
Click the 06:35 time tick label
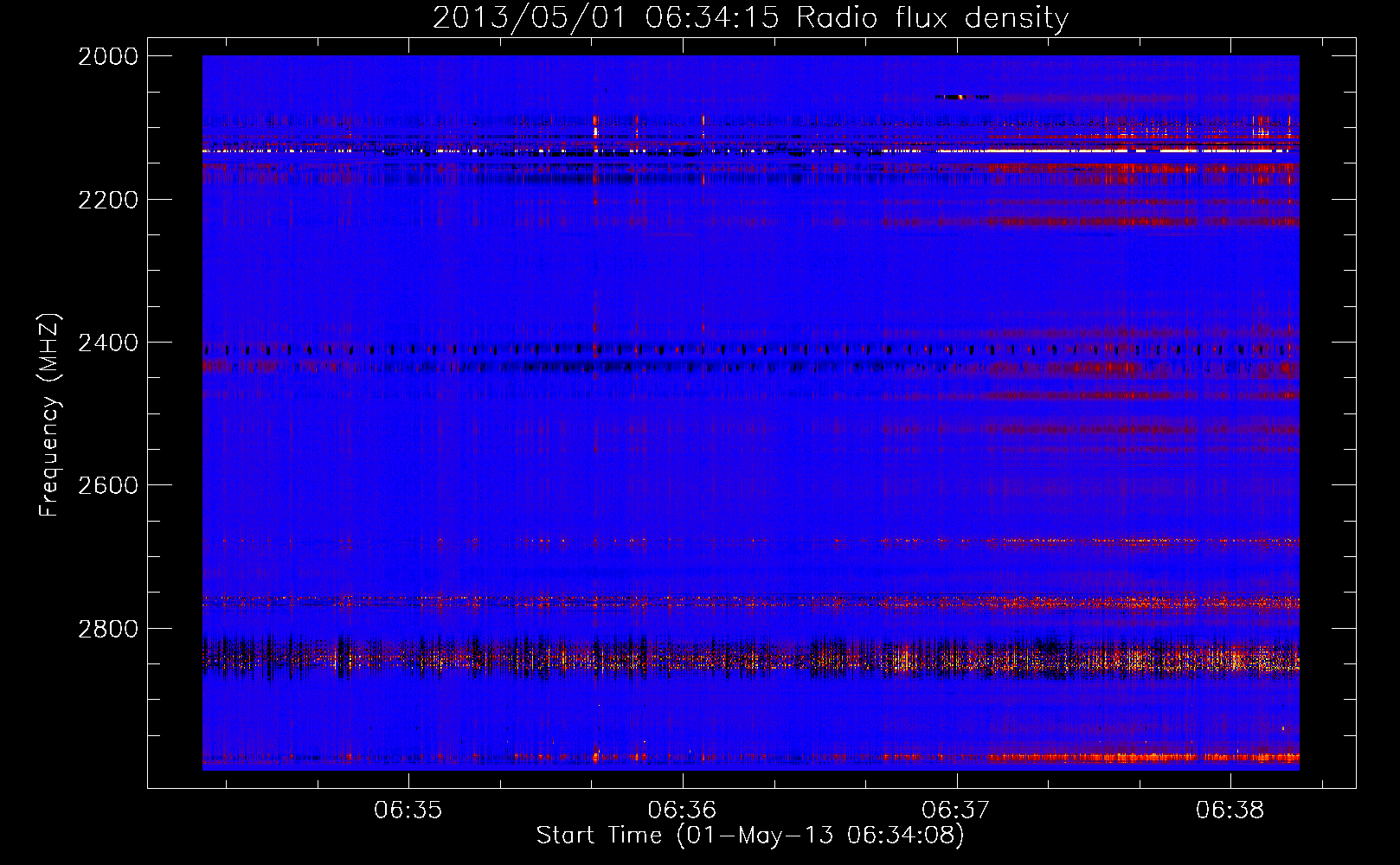tap(408, 810)
